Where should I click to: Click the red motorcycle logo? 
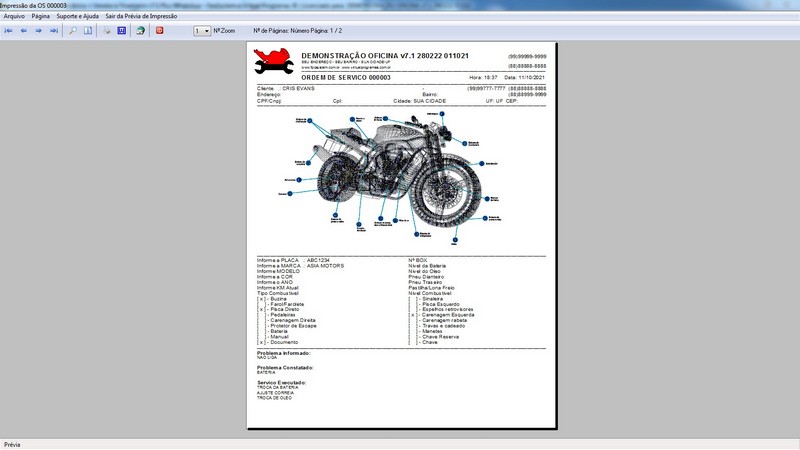(273, 61)
